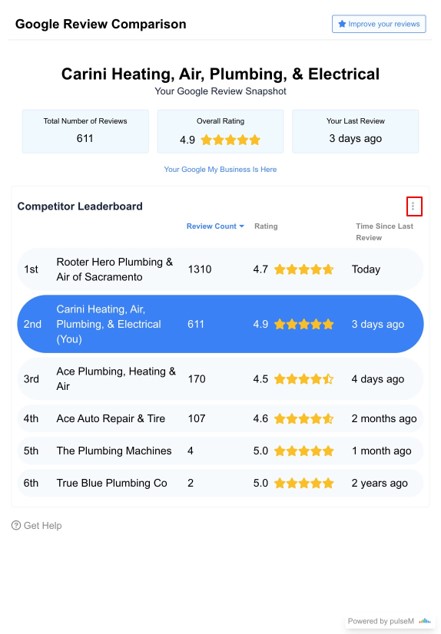The width and height of the screenshot is (441, 634).
Task: Click Ace Auto Repair's 4.6 star rating
Action: [304, 418]
